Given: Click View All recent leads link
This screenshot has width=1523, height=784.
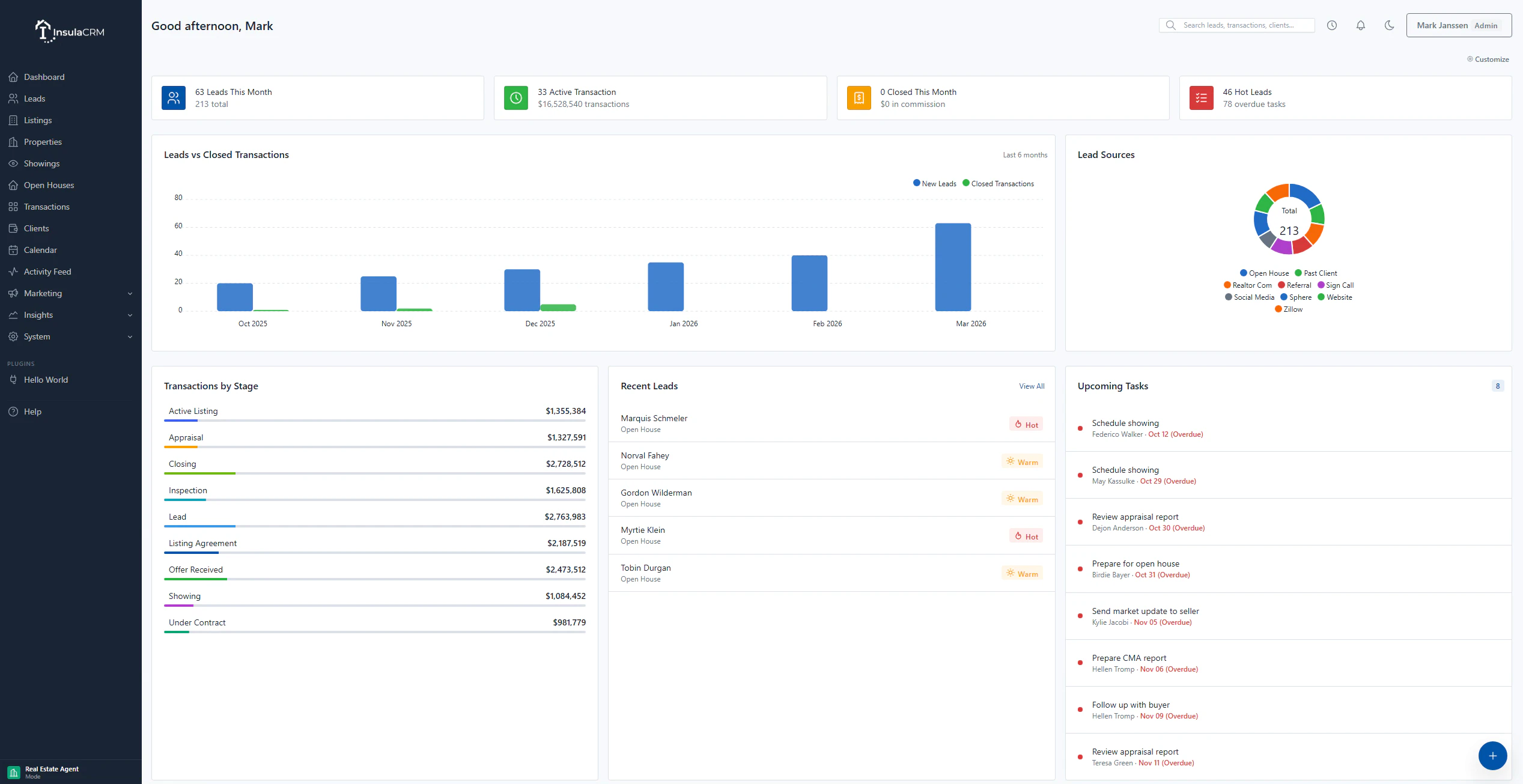Looking at the screenshot, I should [1031, 386].
